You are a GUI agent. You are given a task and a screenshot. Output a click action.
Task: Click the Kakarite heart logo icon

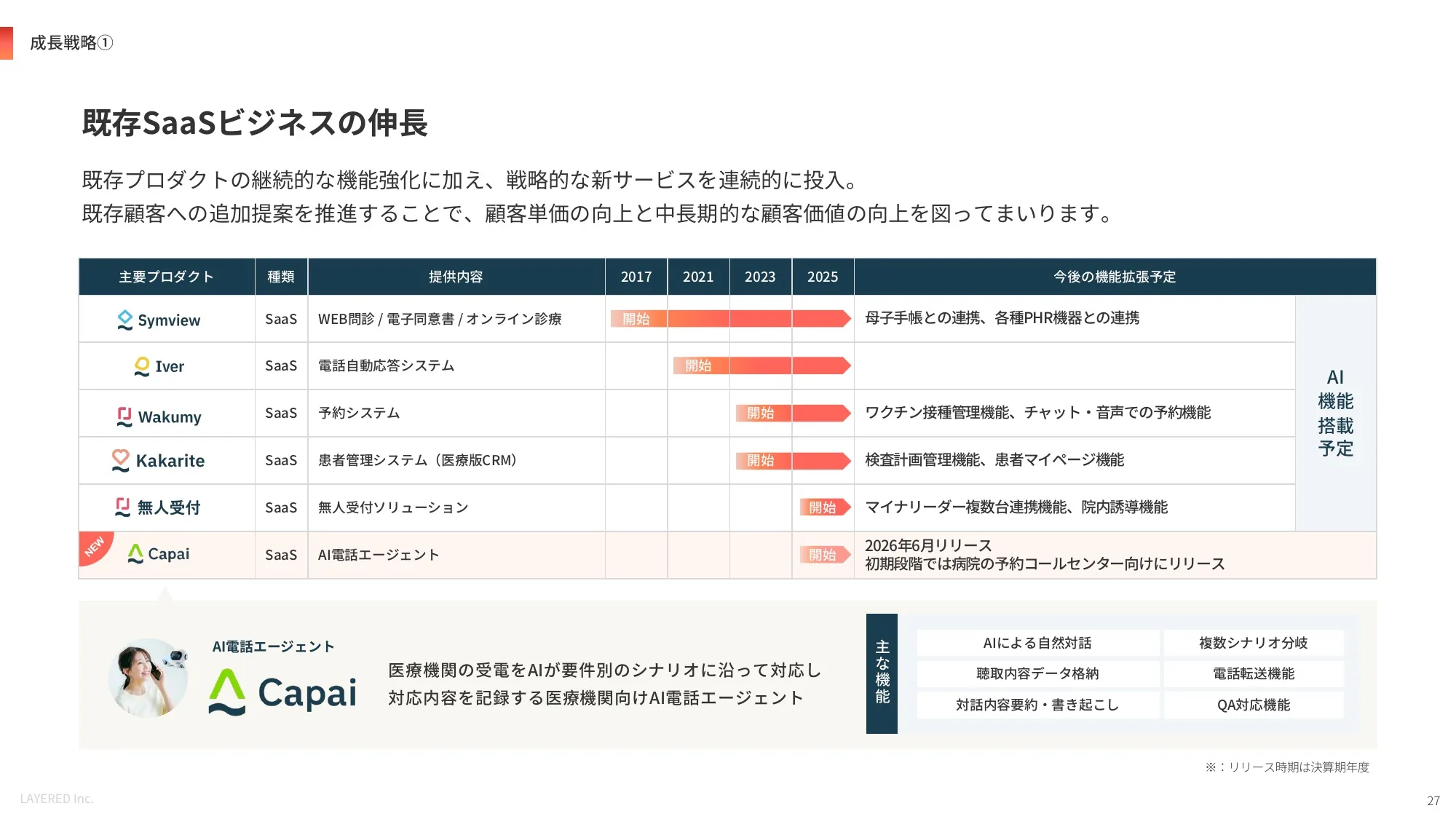coord(120,460)
